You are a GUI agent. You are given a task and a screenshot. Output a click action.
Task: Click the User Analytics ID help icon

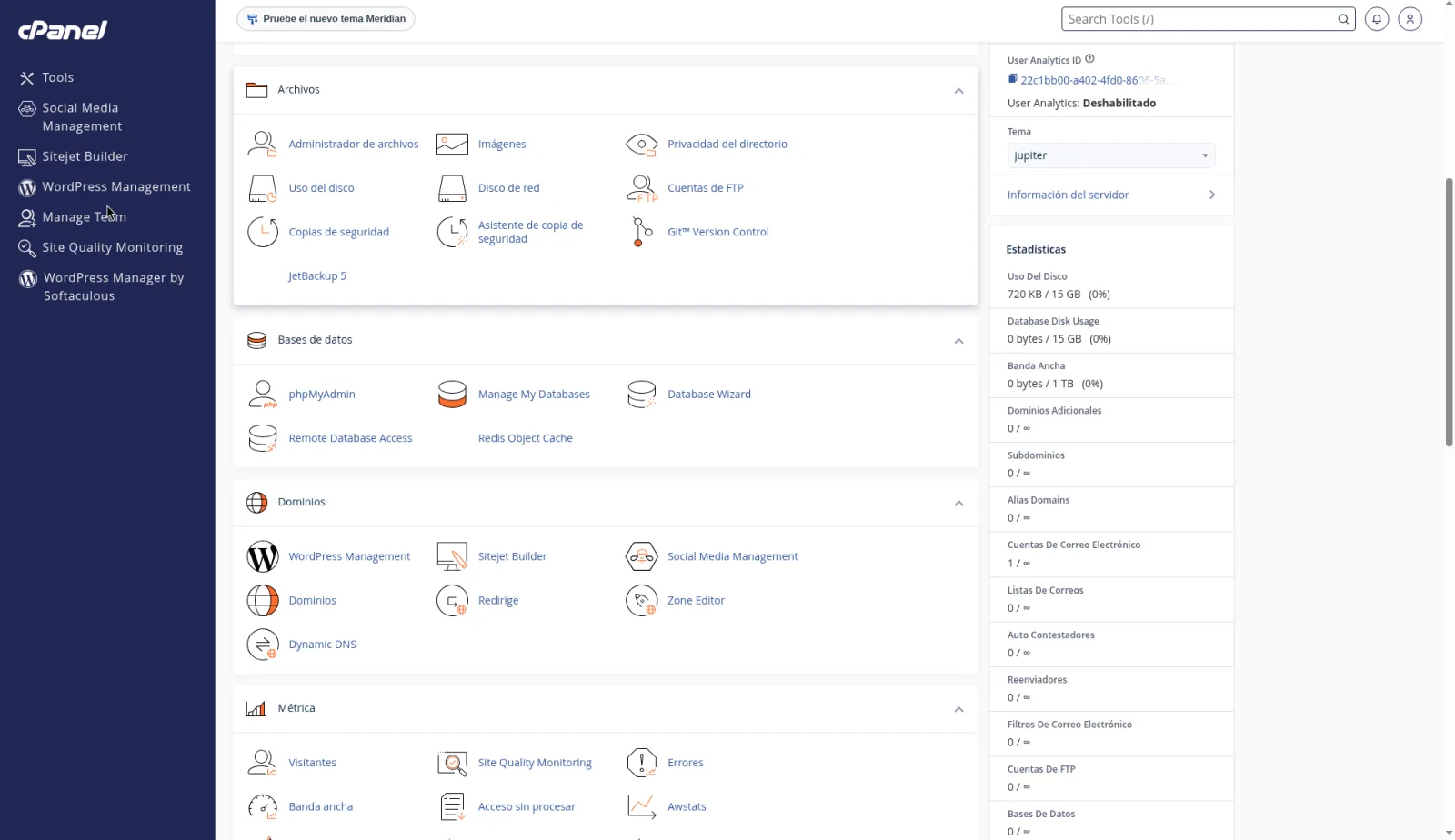pos(1089,59)
